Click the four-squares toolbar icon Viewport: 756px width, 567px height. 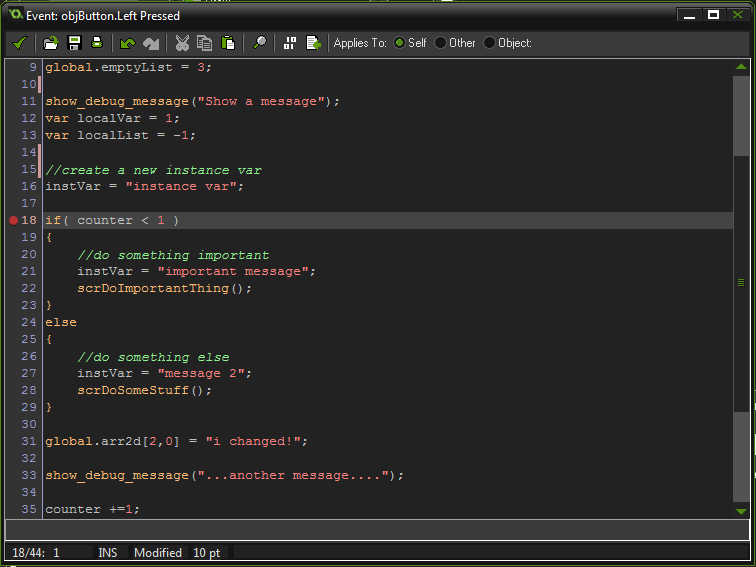click(290, 43)
